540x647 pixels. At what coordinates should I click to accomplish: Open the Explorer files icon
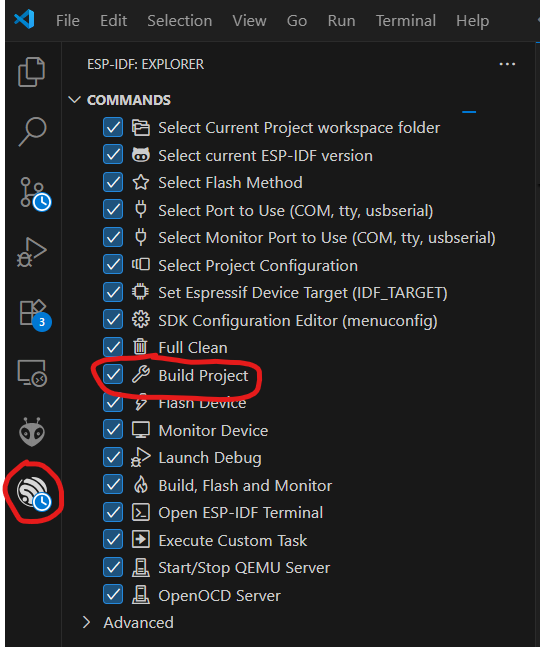[31, 72]
